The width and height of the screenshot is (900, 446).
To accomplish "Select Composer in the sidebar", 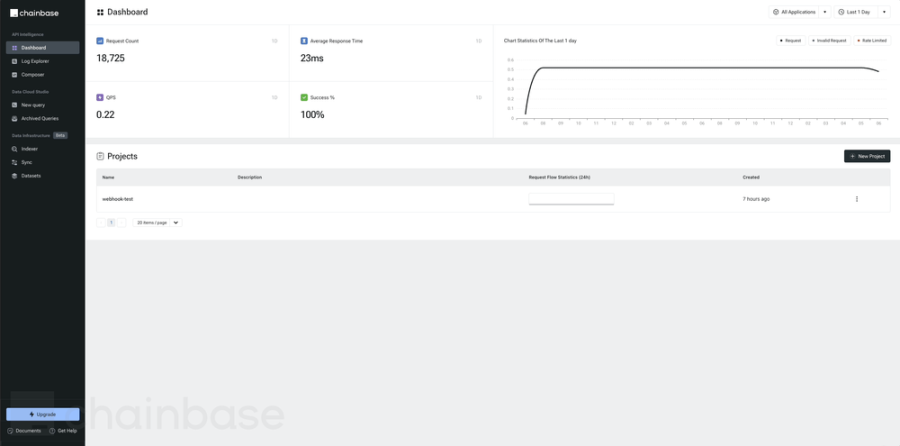I will 33,75.
